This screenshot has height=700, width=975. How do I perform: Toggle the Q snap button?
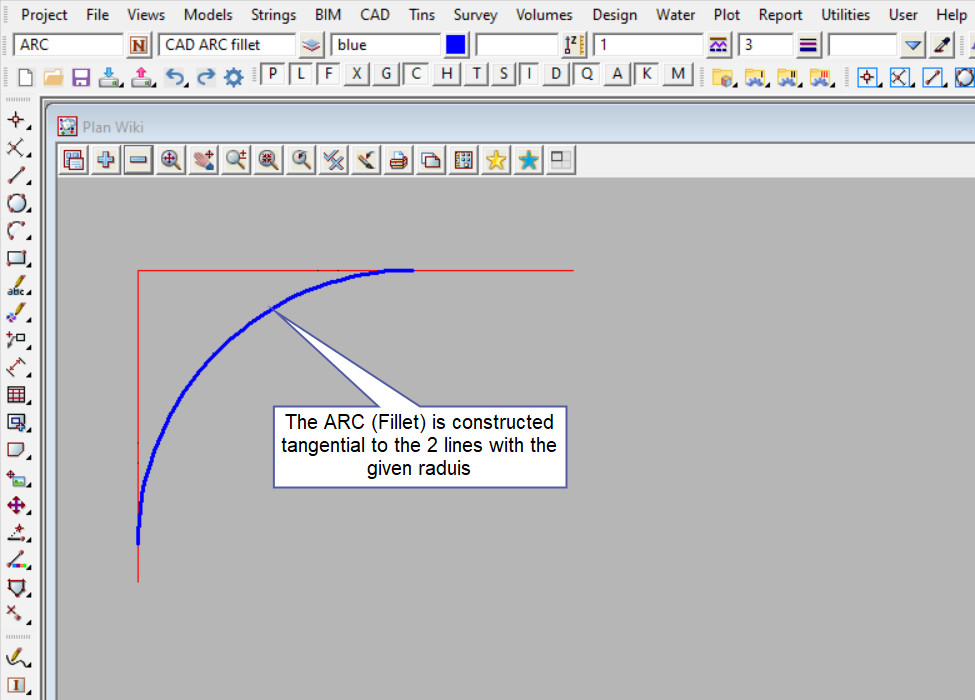[587, 74]
